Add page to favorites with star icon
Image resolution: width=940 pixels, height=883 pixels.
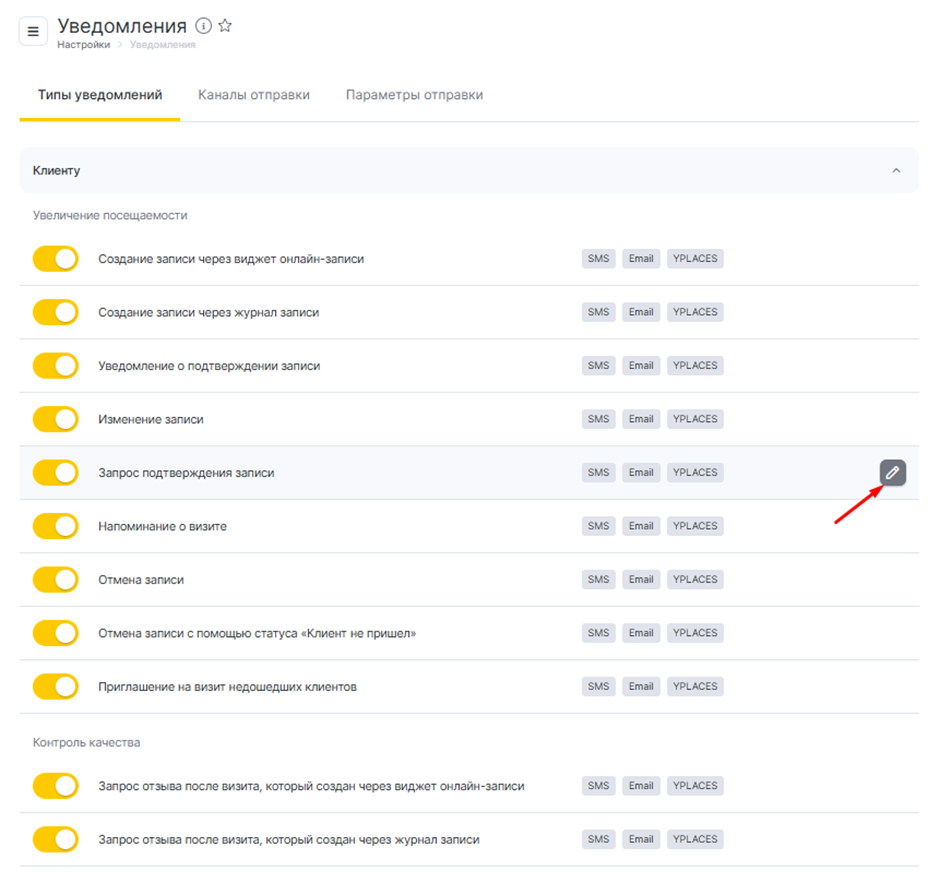tap(225, 26)
